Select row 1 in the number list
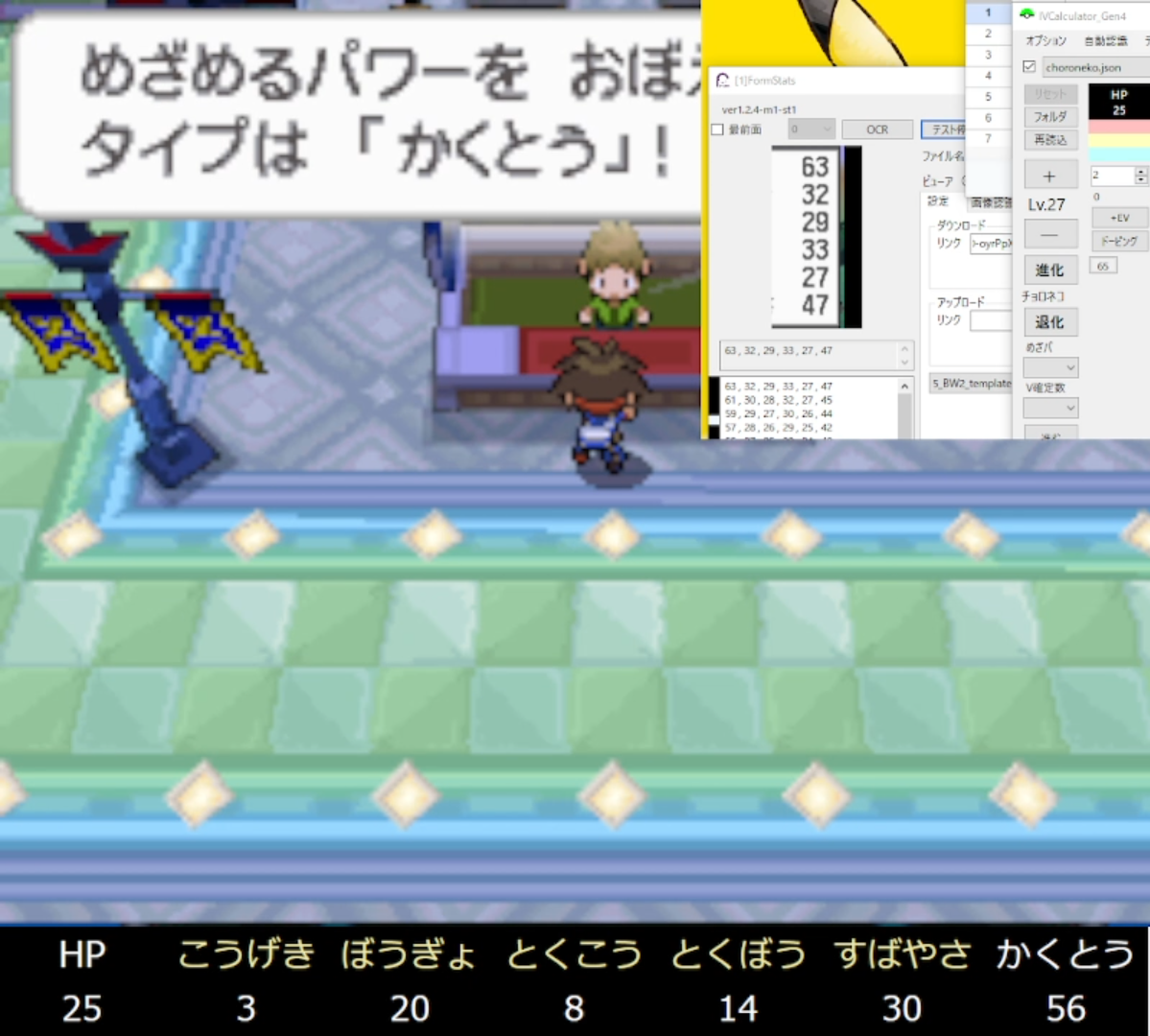This screenshot has height=1036, width=1150. point(988,12)
